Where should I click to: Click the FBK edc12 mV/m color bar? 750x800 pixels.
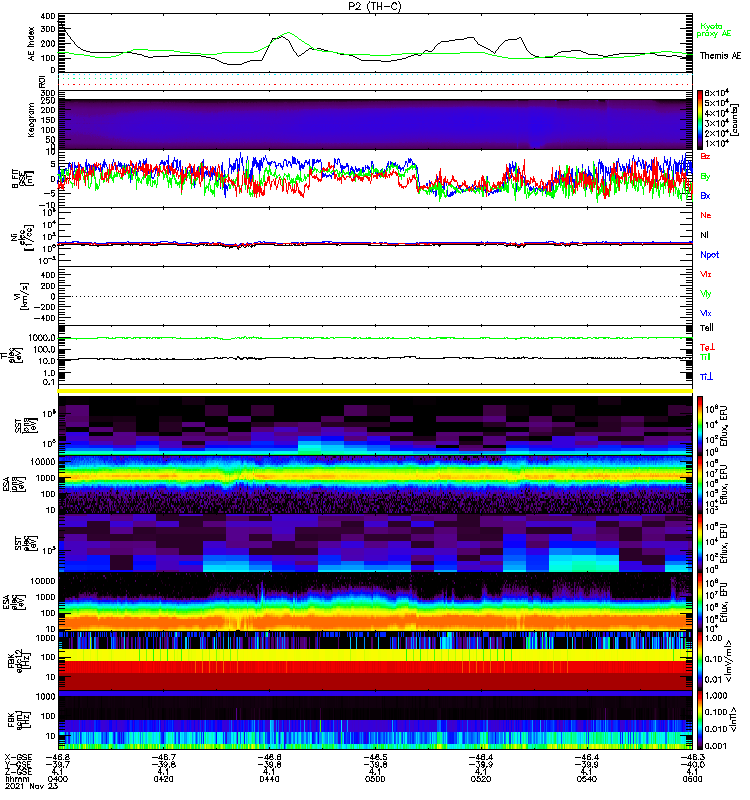point(700,661)
